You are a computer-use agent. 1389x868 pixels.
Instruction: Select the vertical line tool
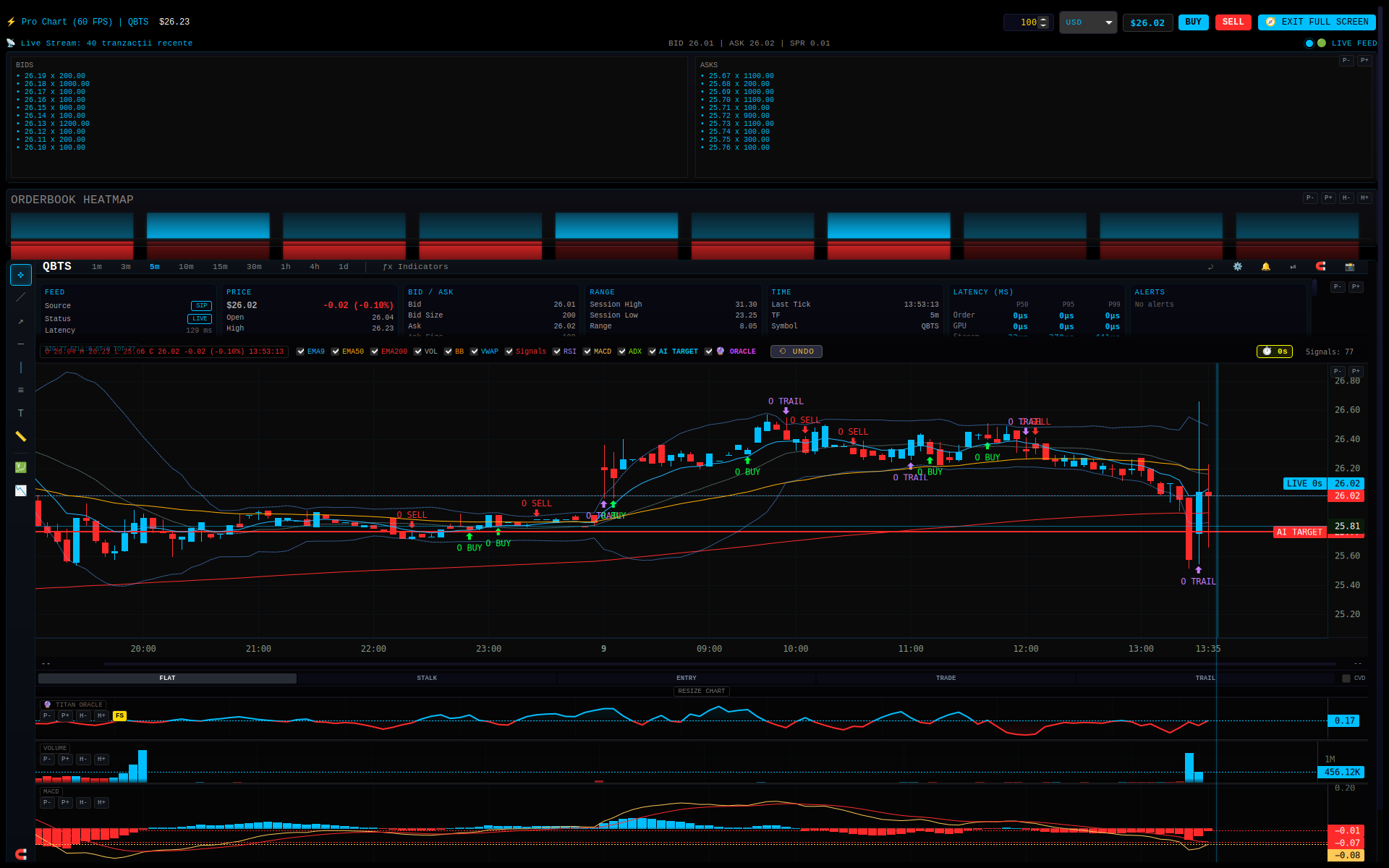(21, 367)
